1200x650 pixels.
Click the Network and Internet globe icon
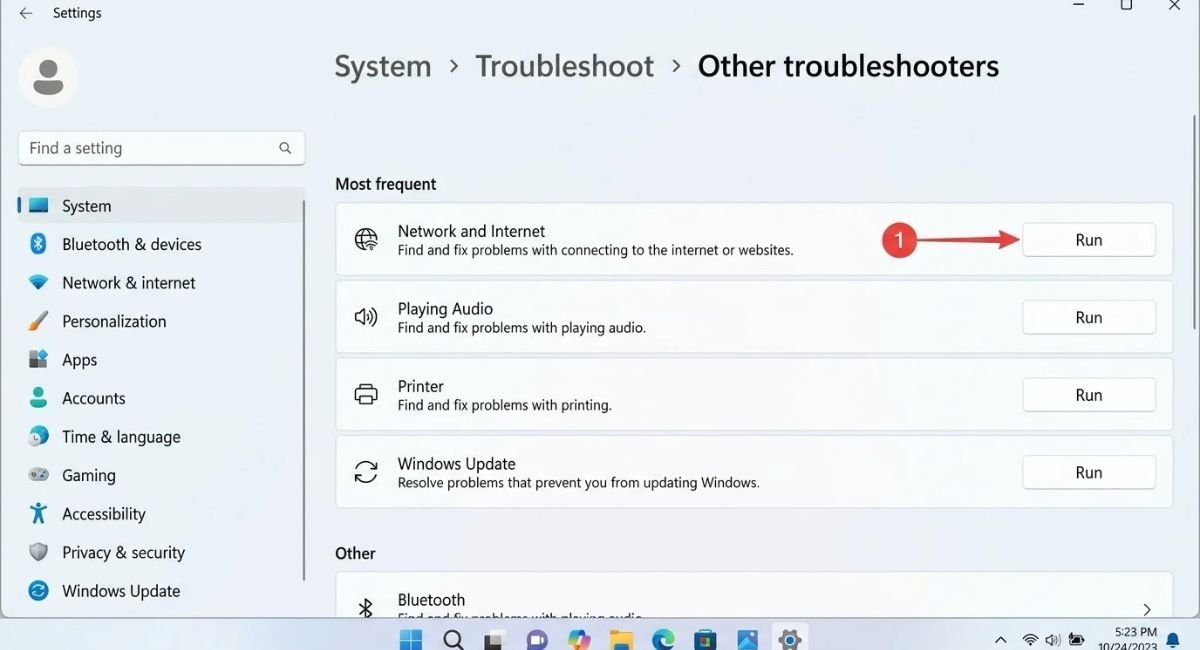(x=366, y=240)
